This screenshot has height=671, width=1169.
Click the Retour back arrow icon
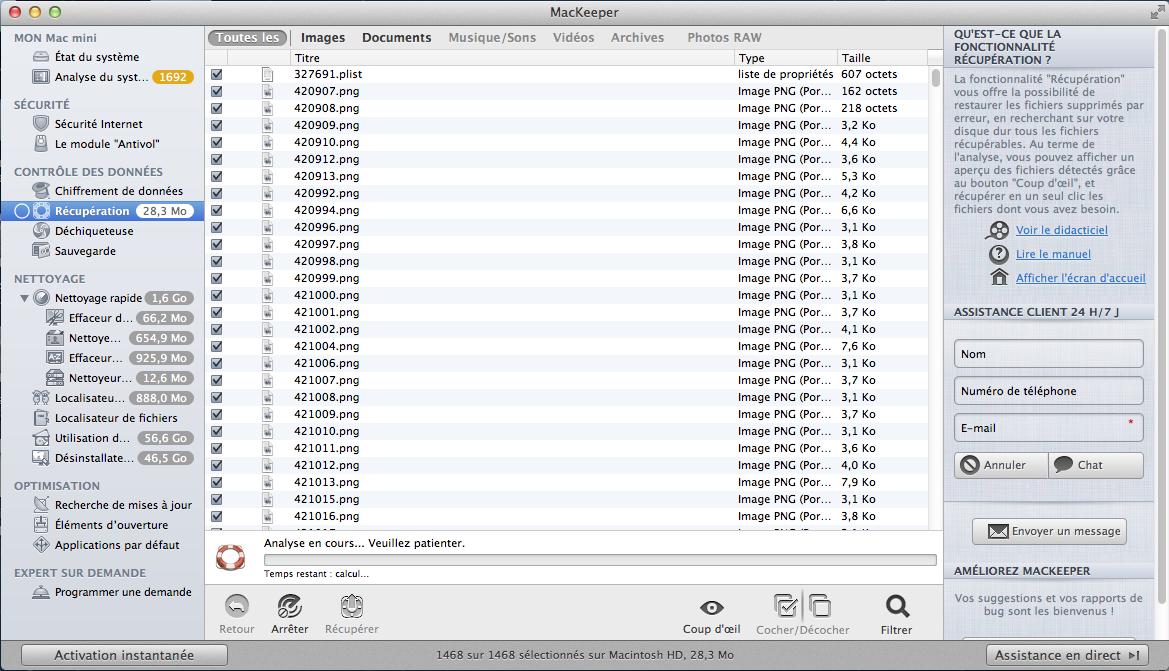(236, 606)
